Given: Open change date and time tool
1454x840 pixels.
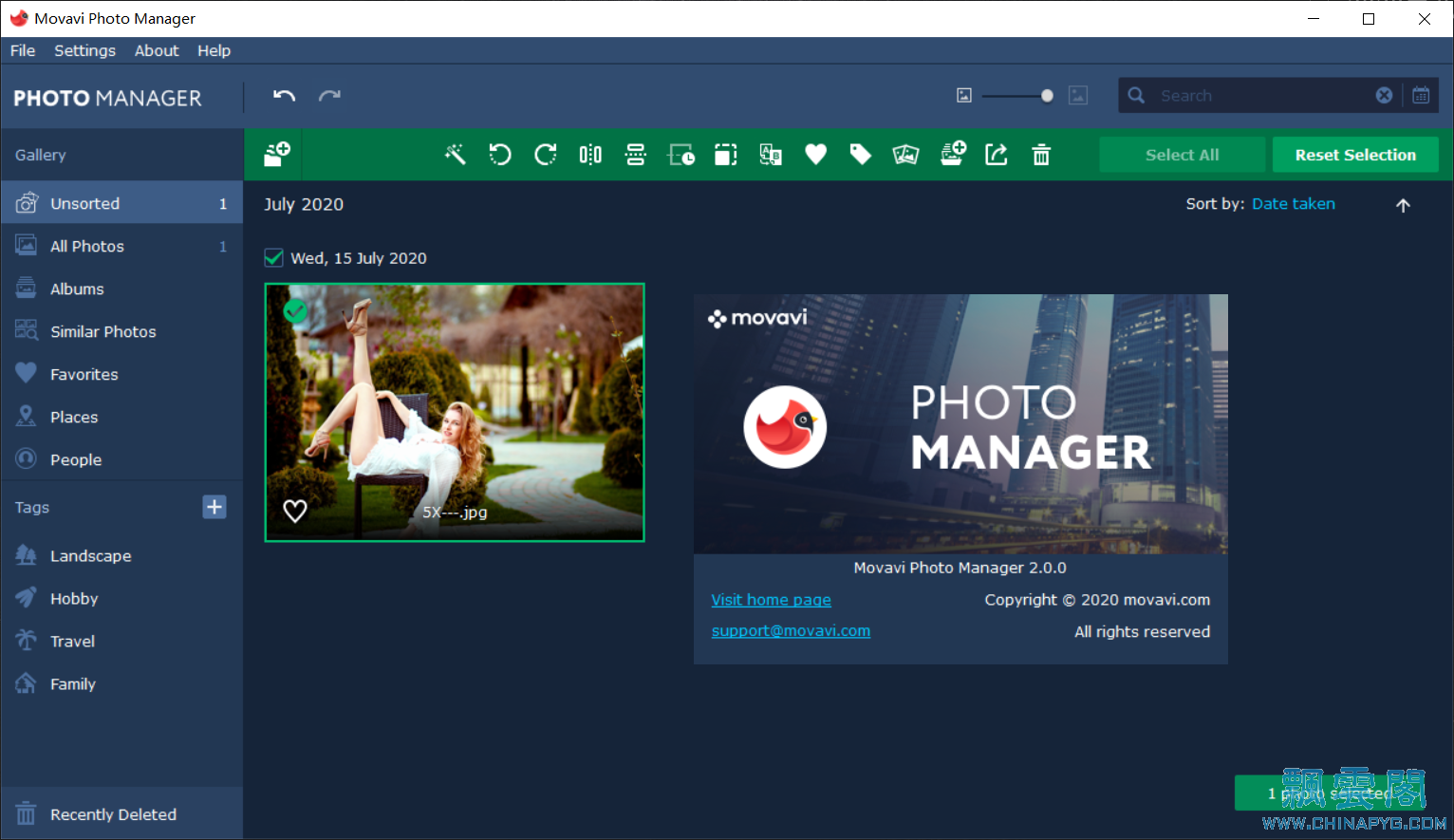Looking at the screenshot, I should 681,155.
